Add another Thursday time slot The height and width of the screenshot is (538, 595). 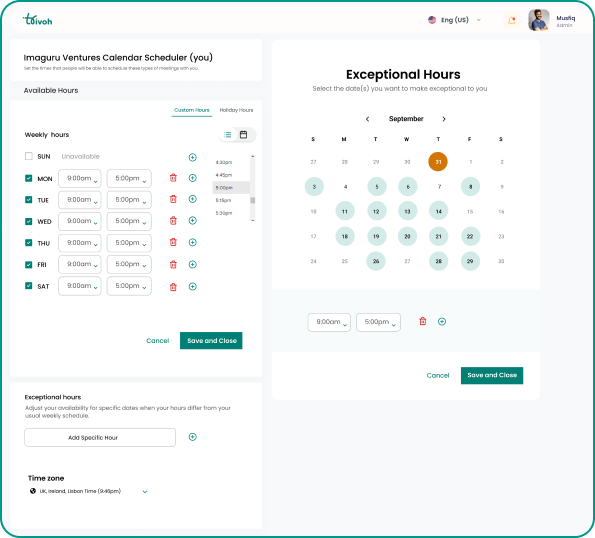click(x=193, y=242)
